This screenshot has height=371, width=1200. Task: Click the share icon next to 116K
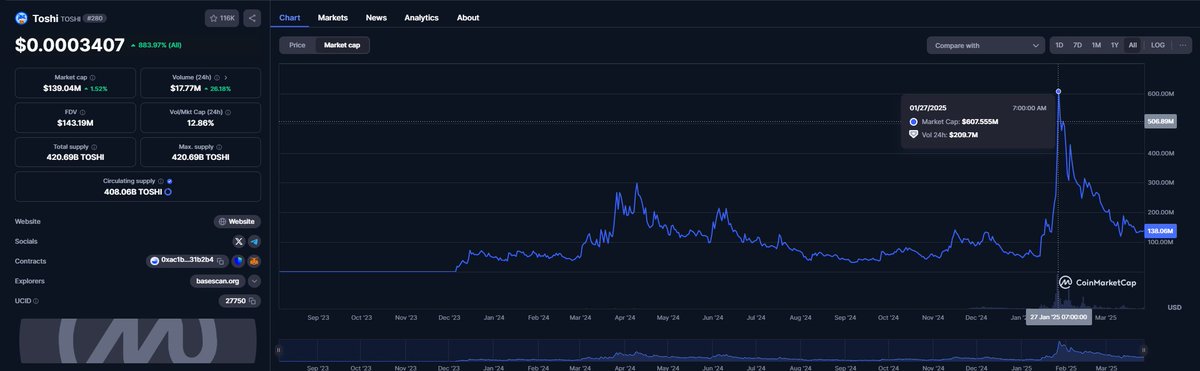tap(252, 18)
